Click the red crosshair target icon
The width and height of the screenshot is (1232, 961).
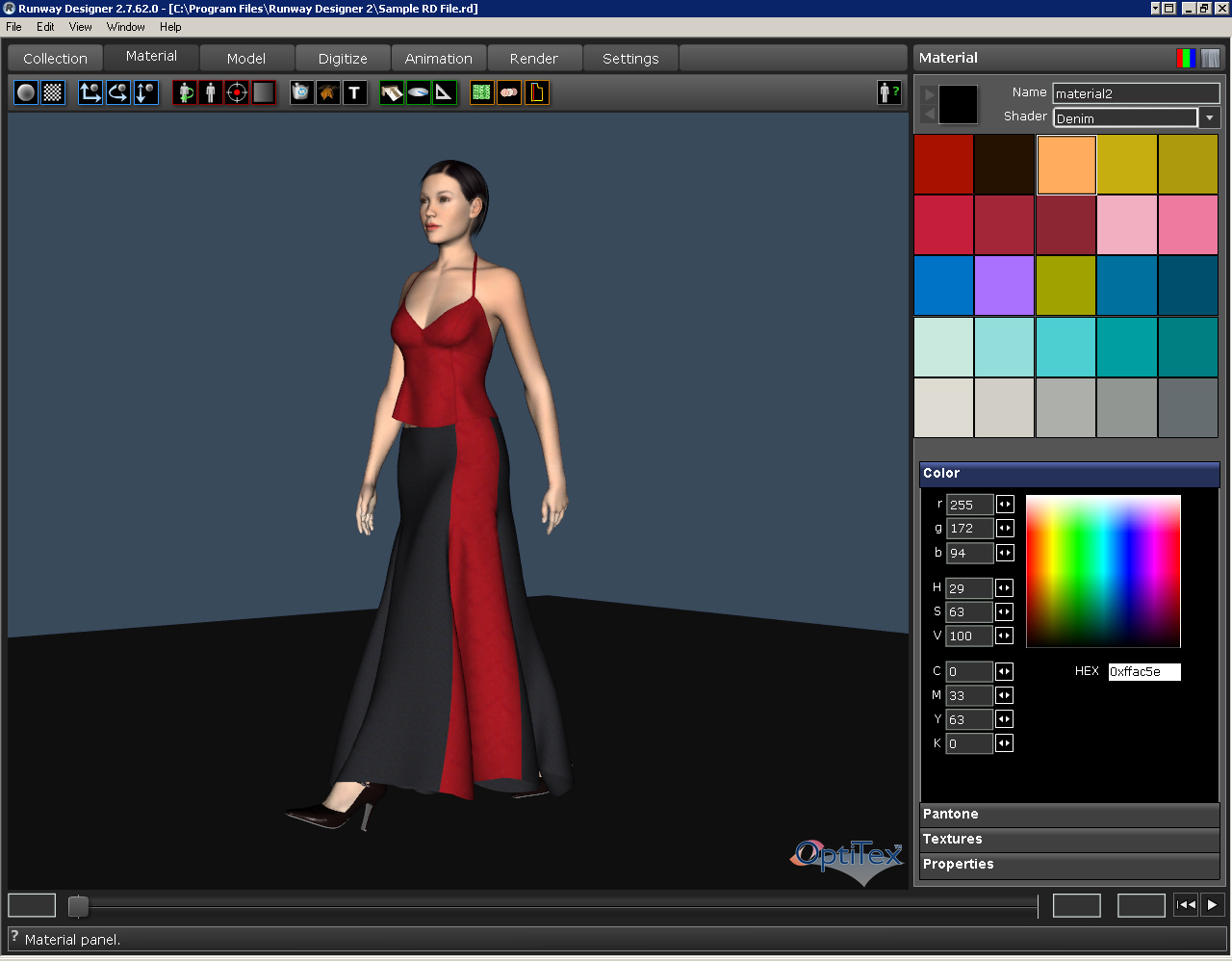coord(237,92)
